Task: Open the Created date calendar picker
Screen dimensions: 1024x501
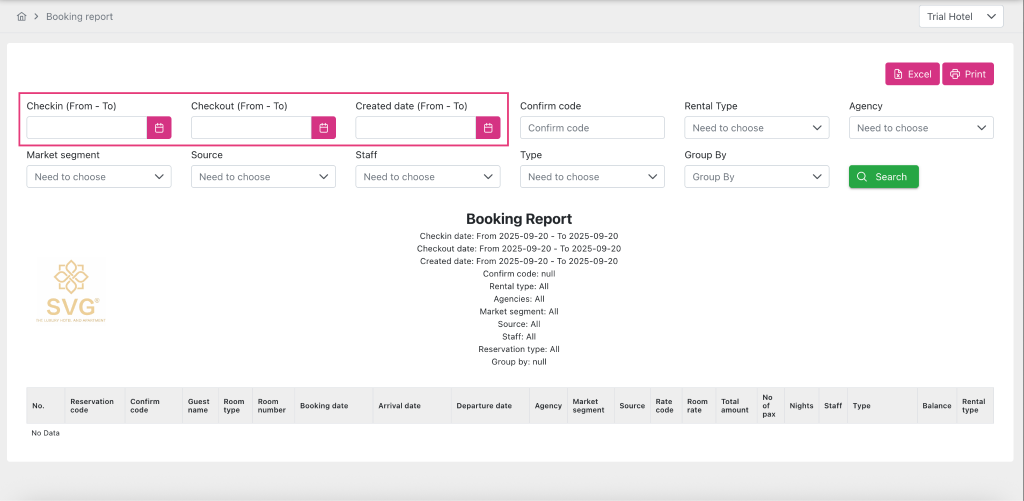Action: (x=488, y=128)
